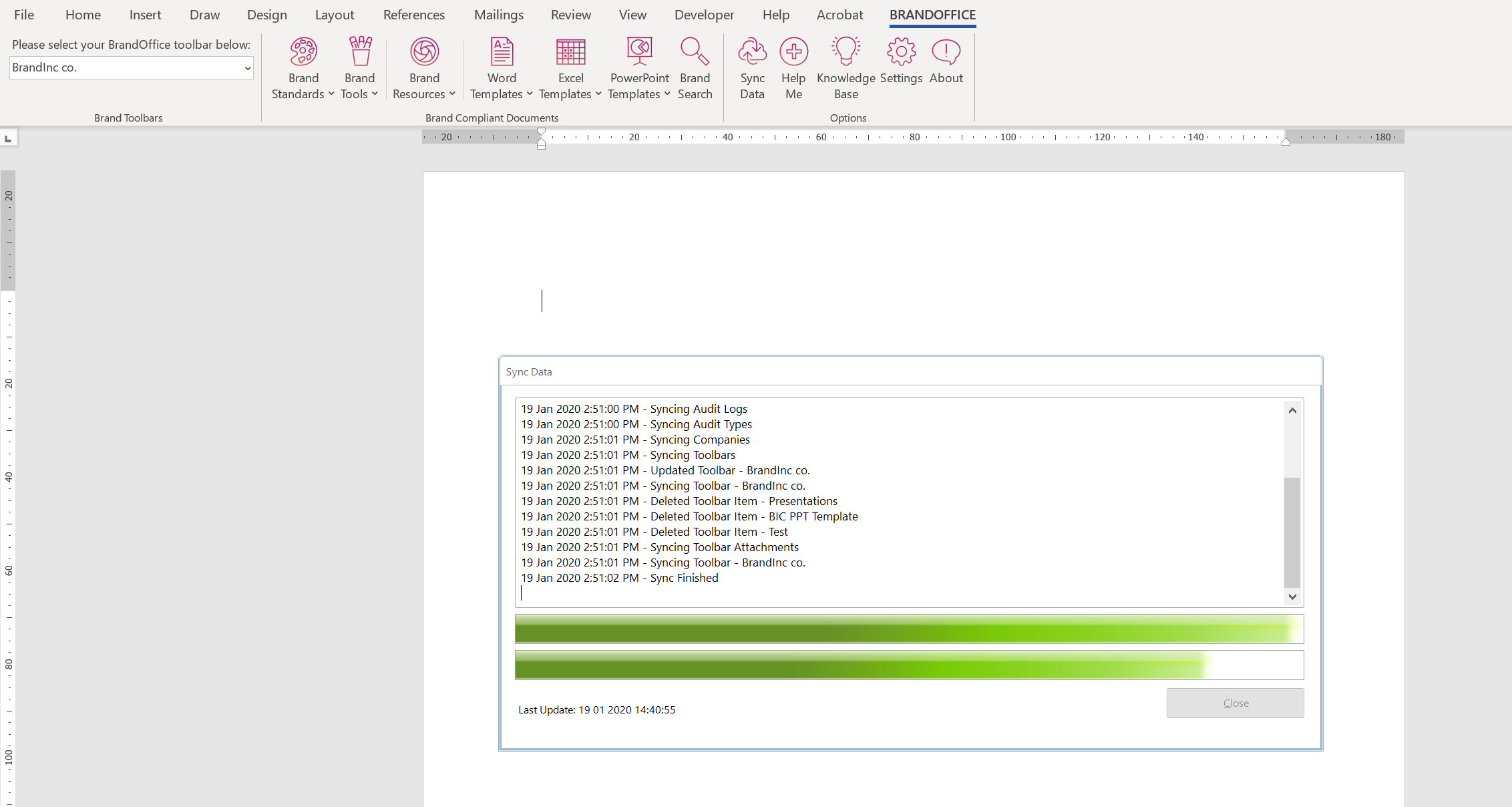Launch Brand Search magnifier icon
Screen dimensions: 1512x807
click(695, 51)
